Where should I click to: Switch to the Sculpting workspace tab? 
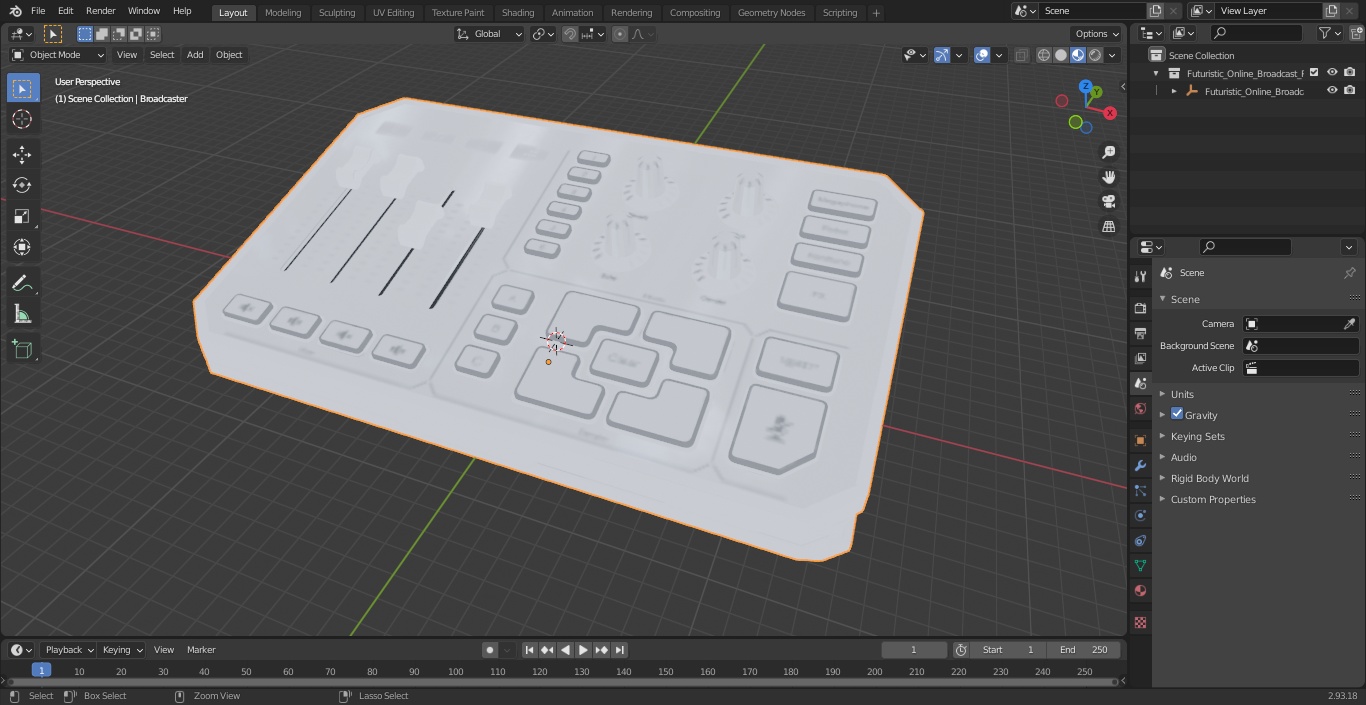(337, 12)
